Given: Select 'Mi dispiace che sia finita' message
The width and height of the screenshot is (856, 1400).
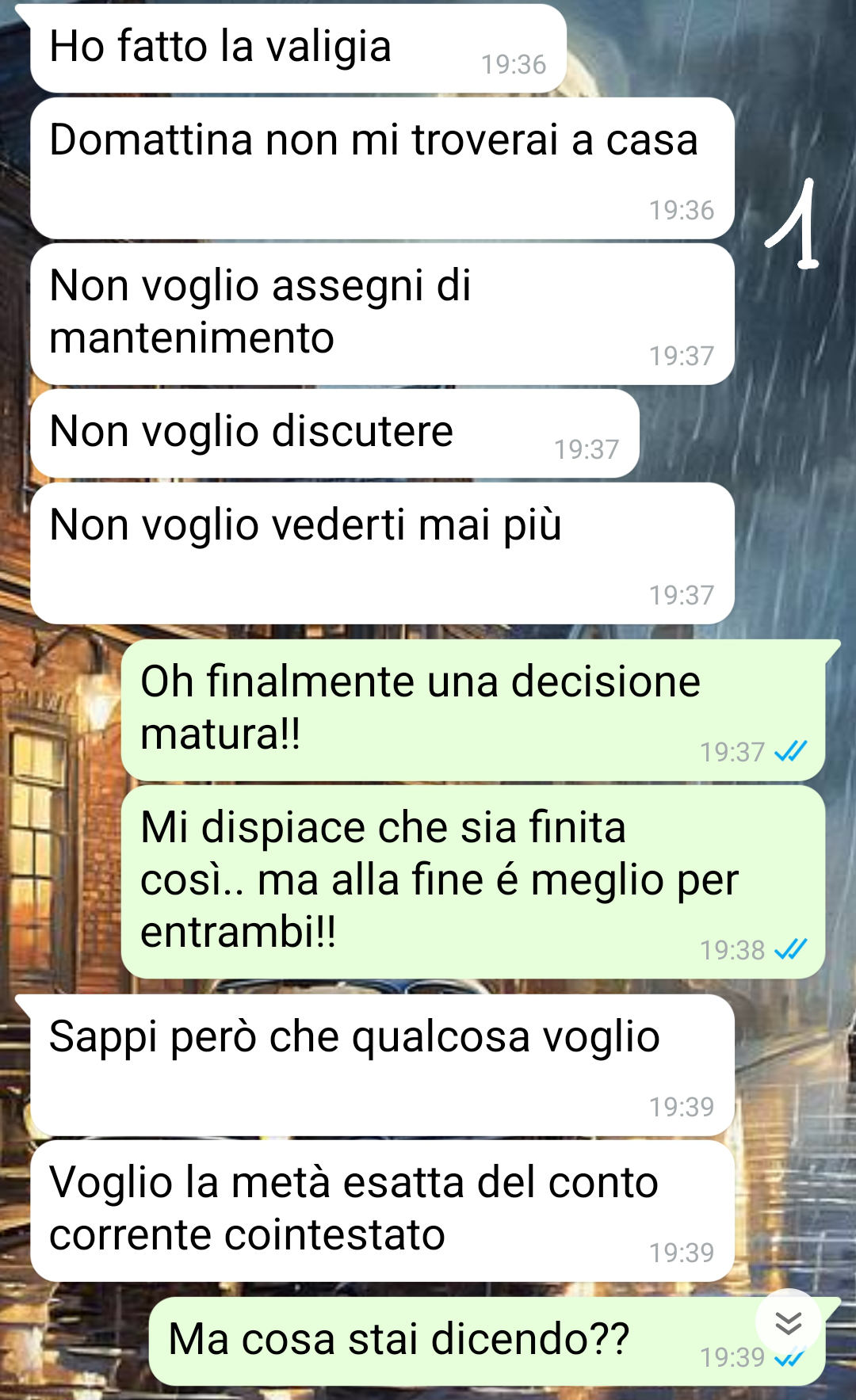Looking at the screenshot, I should coord(473,882).
